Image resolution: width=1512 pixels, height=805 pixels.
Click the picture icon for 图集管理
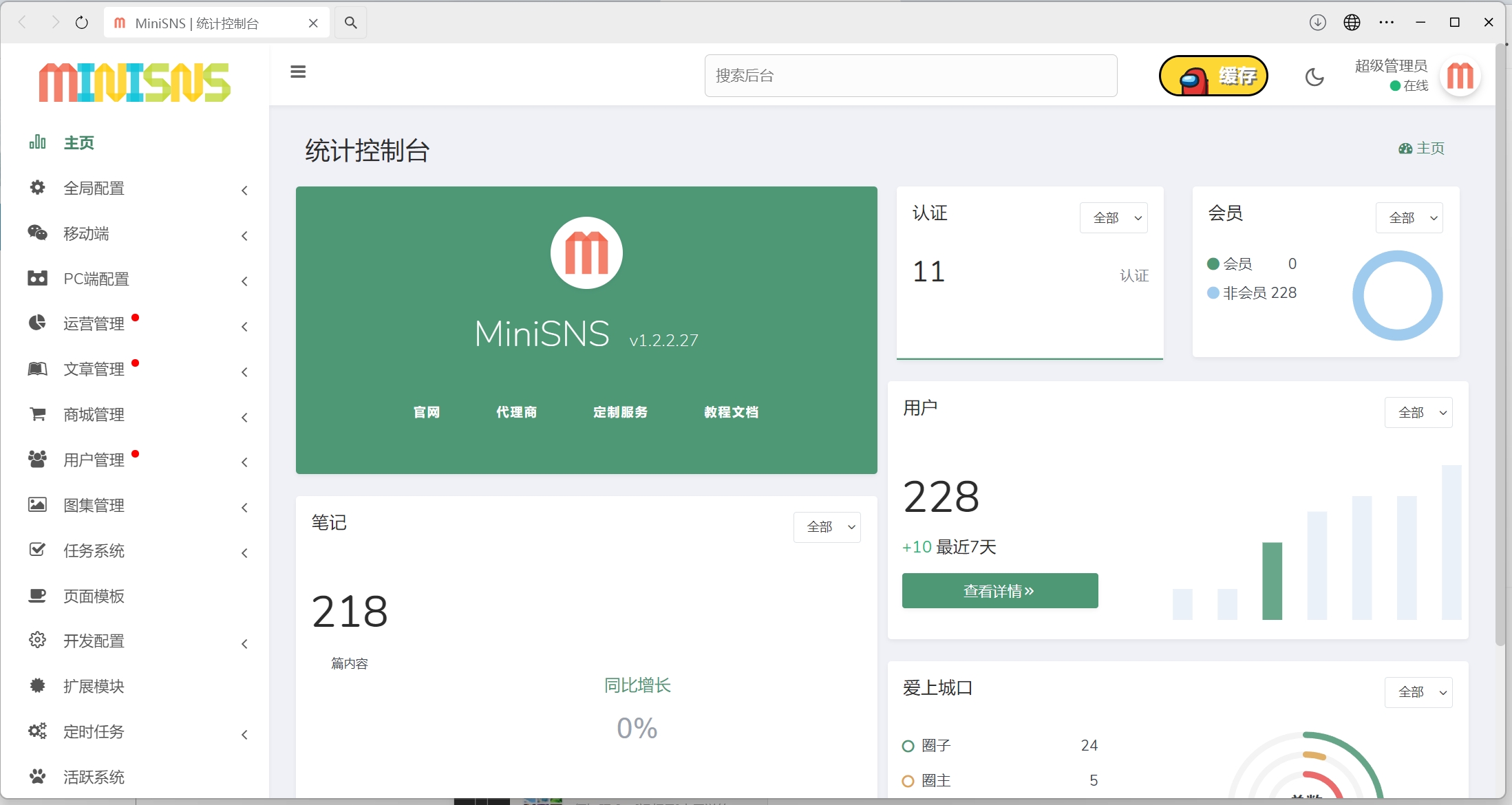click(37, 505)
